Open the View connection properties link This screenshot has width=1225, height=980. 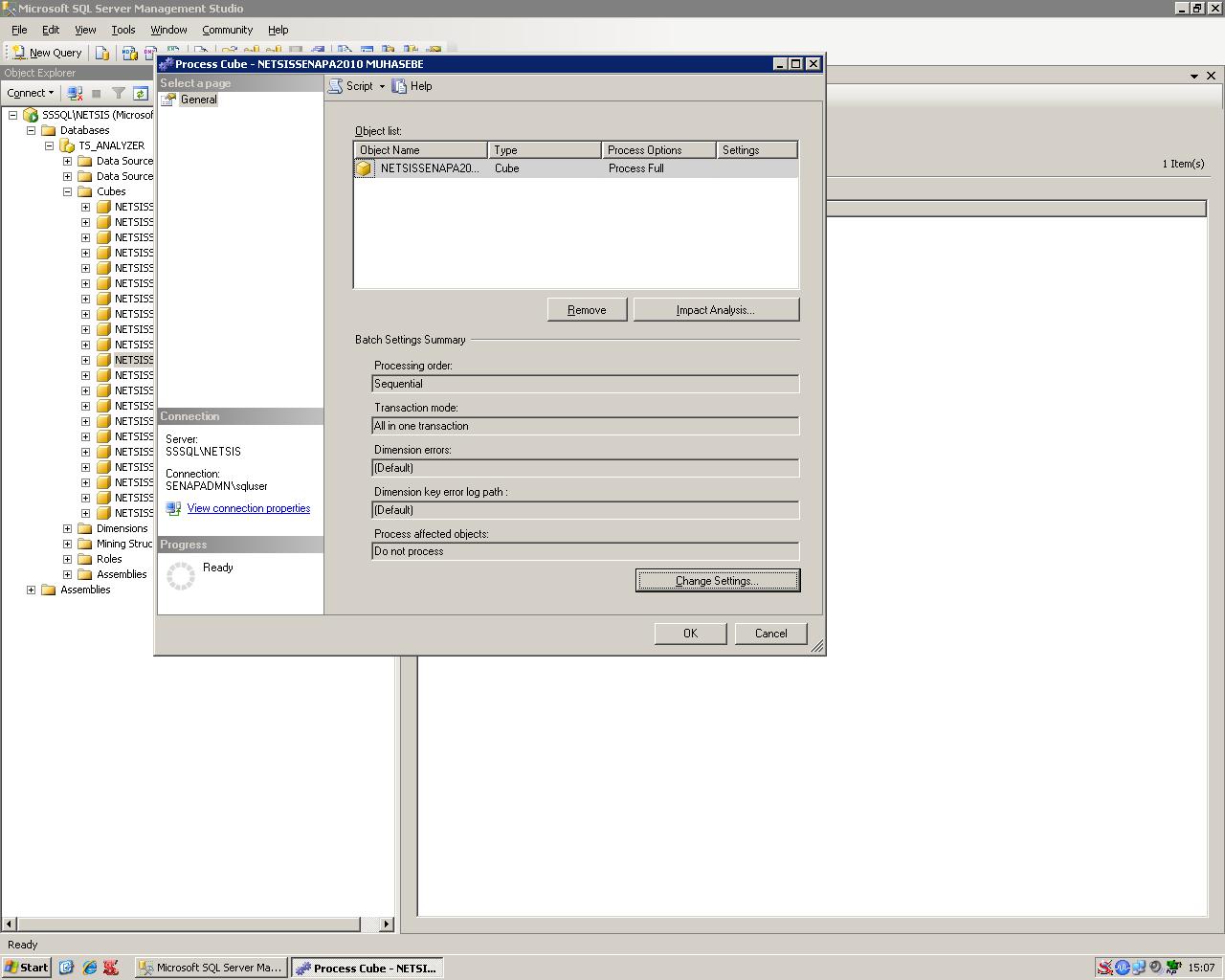pyautogui.click(x=249, y=508)
